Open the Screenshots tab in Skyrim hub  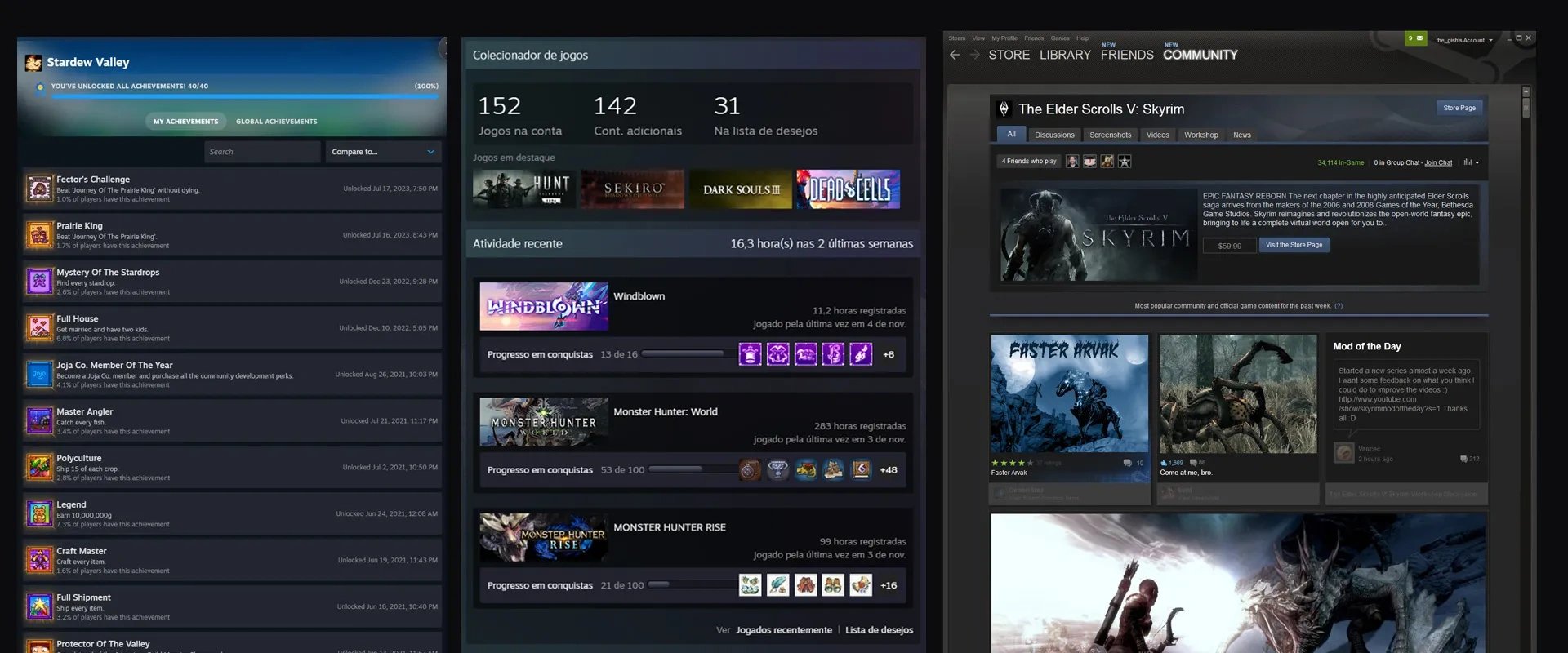(x=1110, y=135)
